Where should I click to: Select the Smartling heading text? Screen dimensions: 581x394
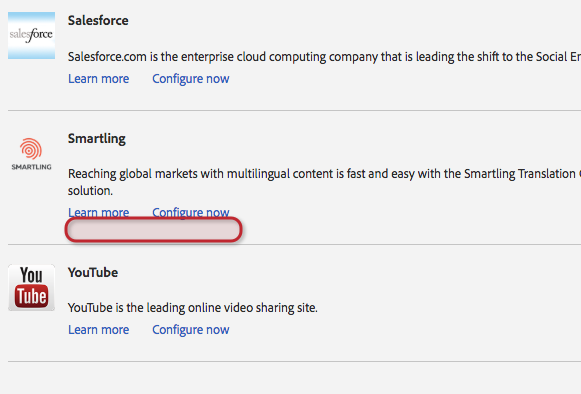pyautogui.click(x=97, y=139)
